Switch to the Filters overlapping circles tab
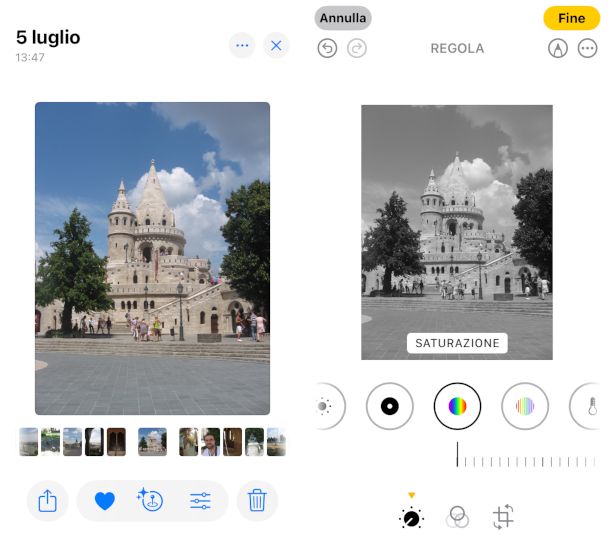Screen dimensions: 610x541 457,517
